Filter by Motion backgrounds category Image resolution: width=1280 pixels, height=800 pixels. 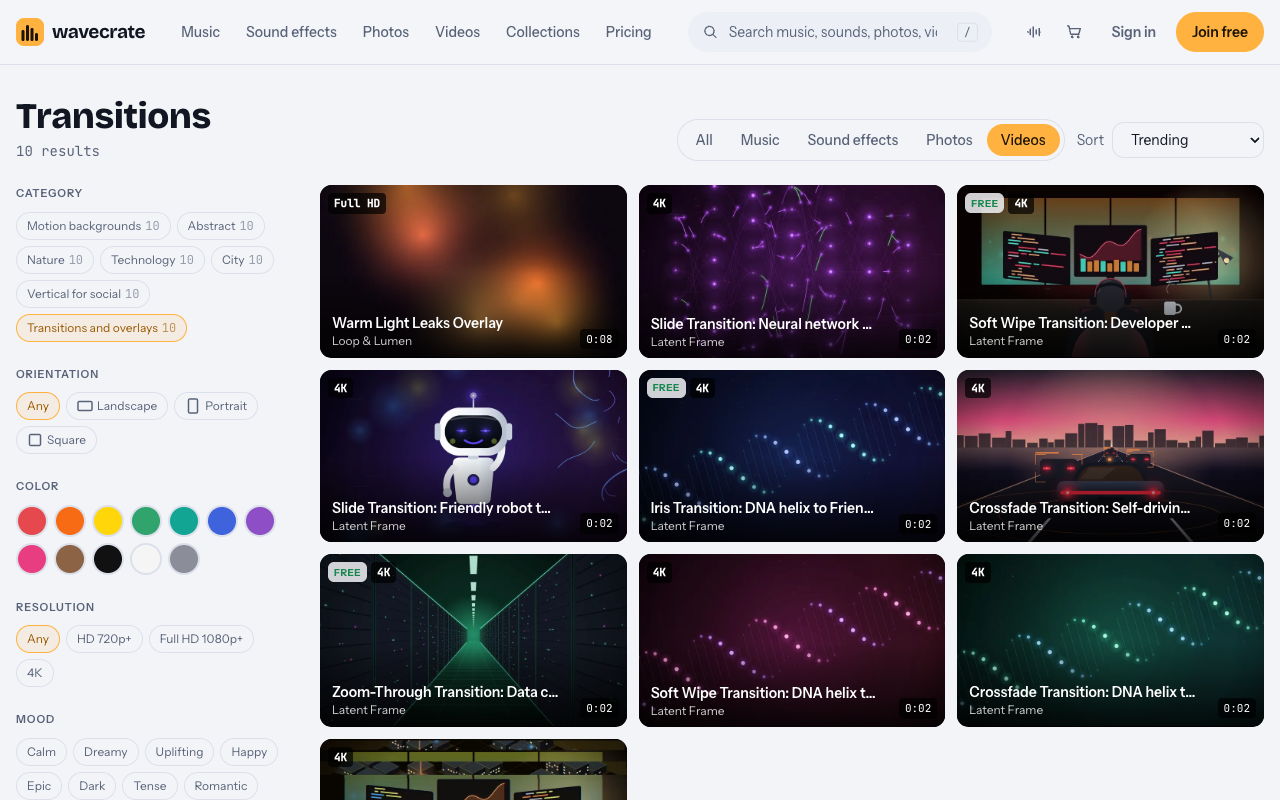pyautogui.click(x=93, y=226)
